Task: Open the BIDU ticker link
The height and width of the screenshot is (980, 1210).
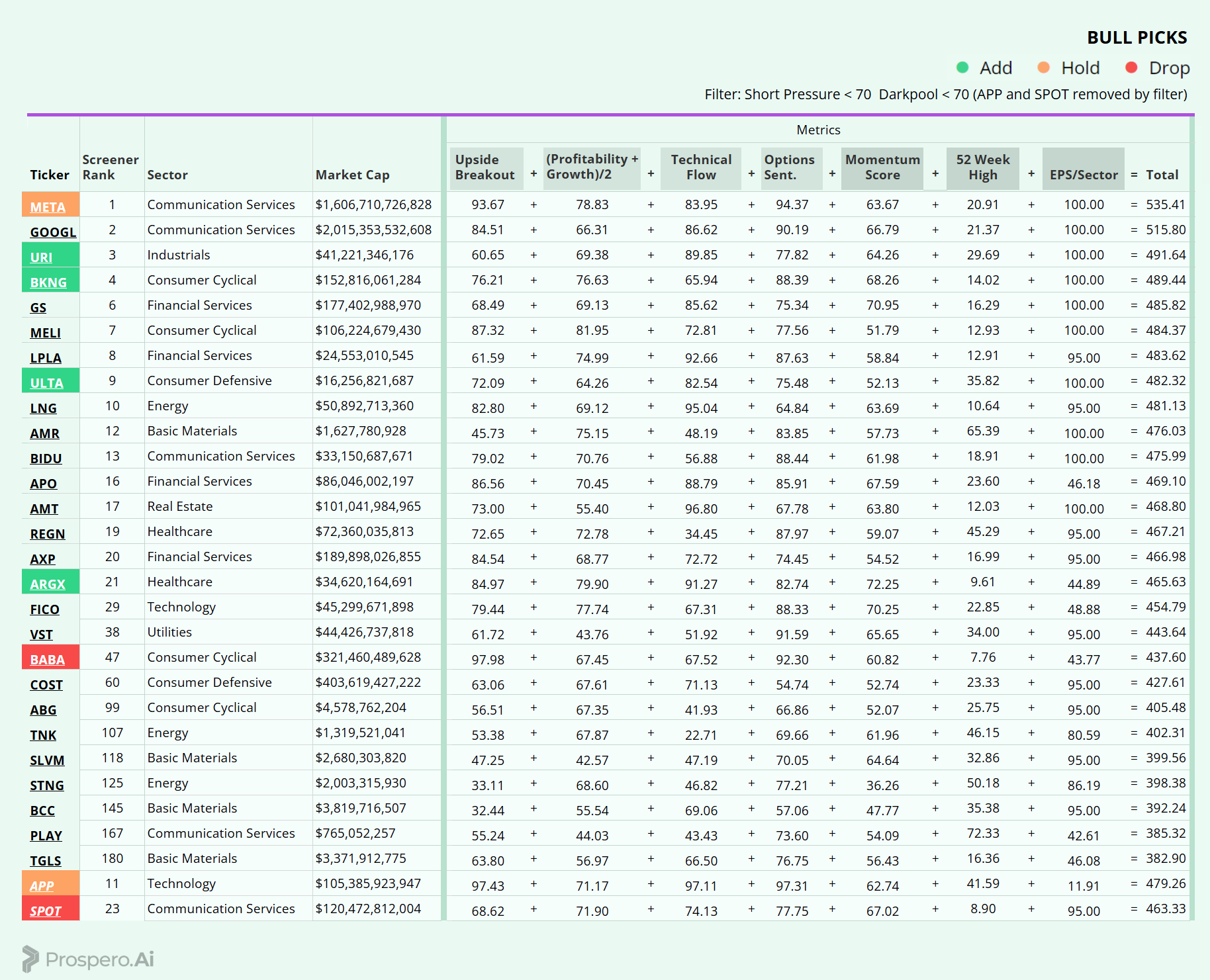Action: (x=46, y=459)
